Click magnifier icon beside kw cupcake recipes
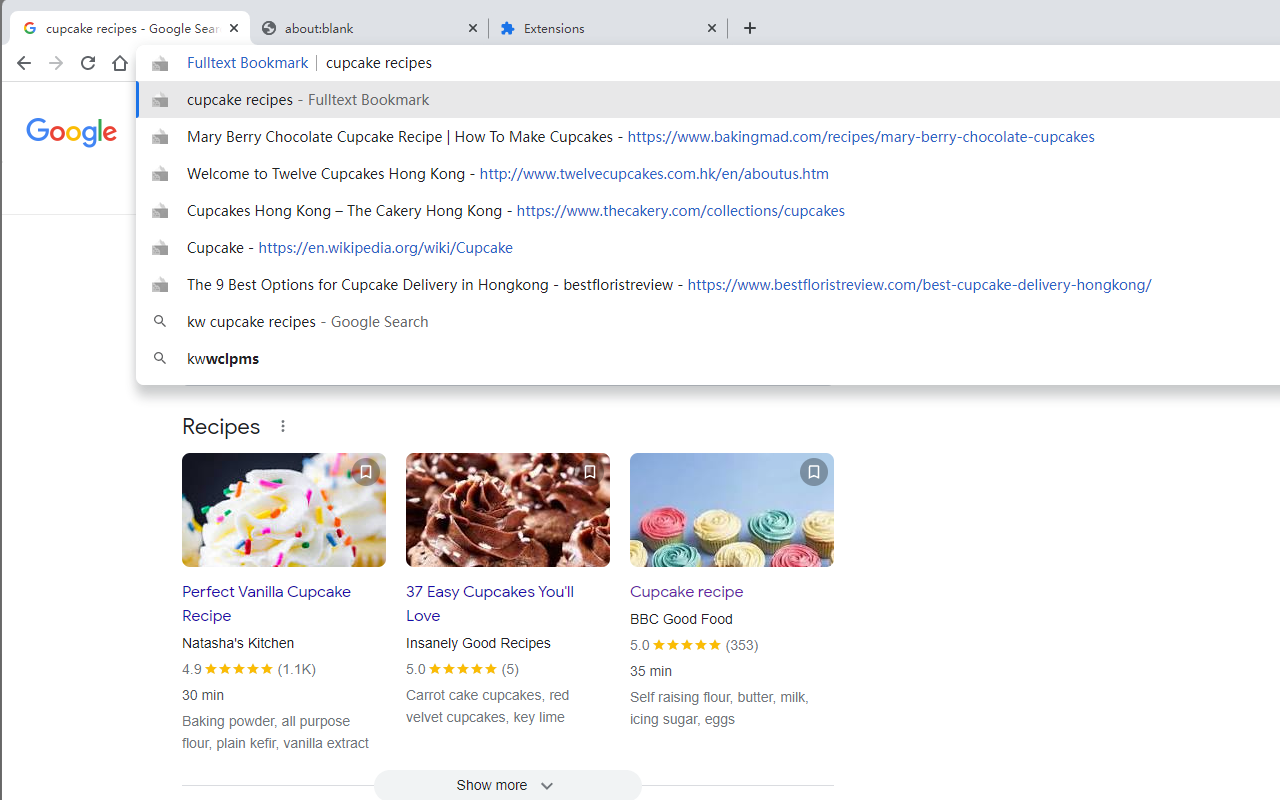Screen dimensions: 1280x800 (x=160, y=322)
